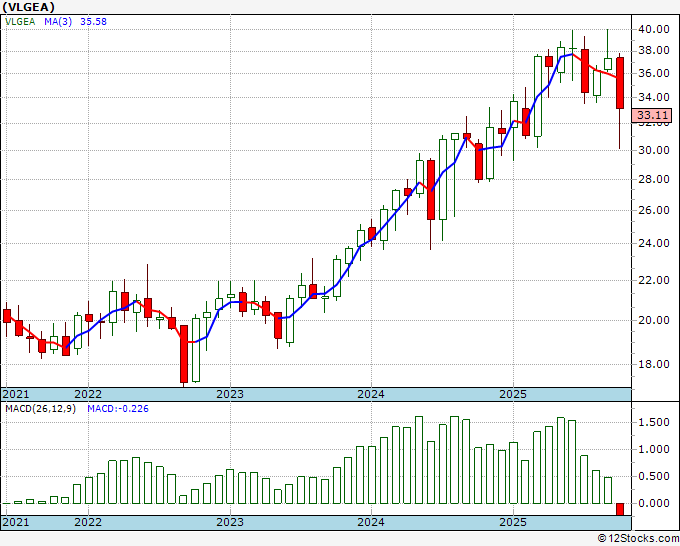Click the 2021 label on MACD panel axis
This screenshot has height=546, width=680.
click(x=16, y=522)
